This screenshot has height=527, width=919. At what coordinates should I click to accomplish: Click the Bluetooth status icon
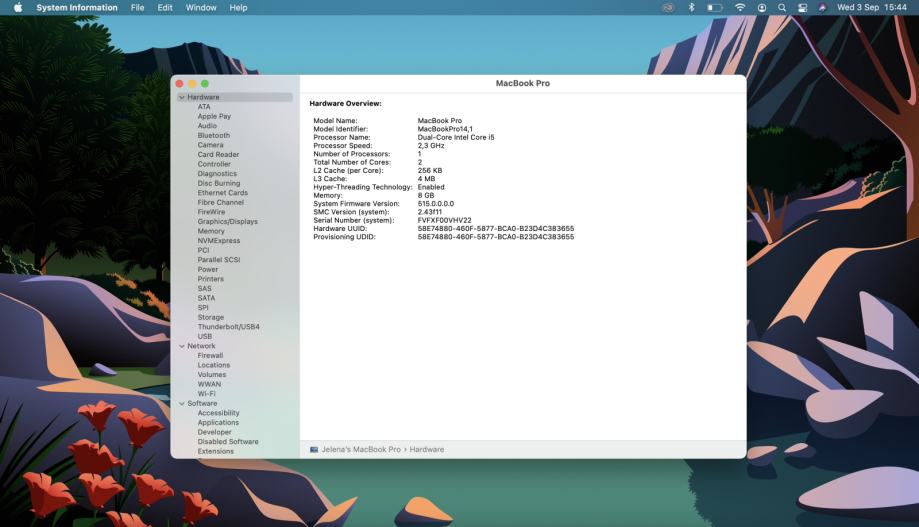(691, 7)
